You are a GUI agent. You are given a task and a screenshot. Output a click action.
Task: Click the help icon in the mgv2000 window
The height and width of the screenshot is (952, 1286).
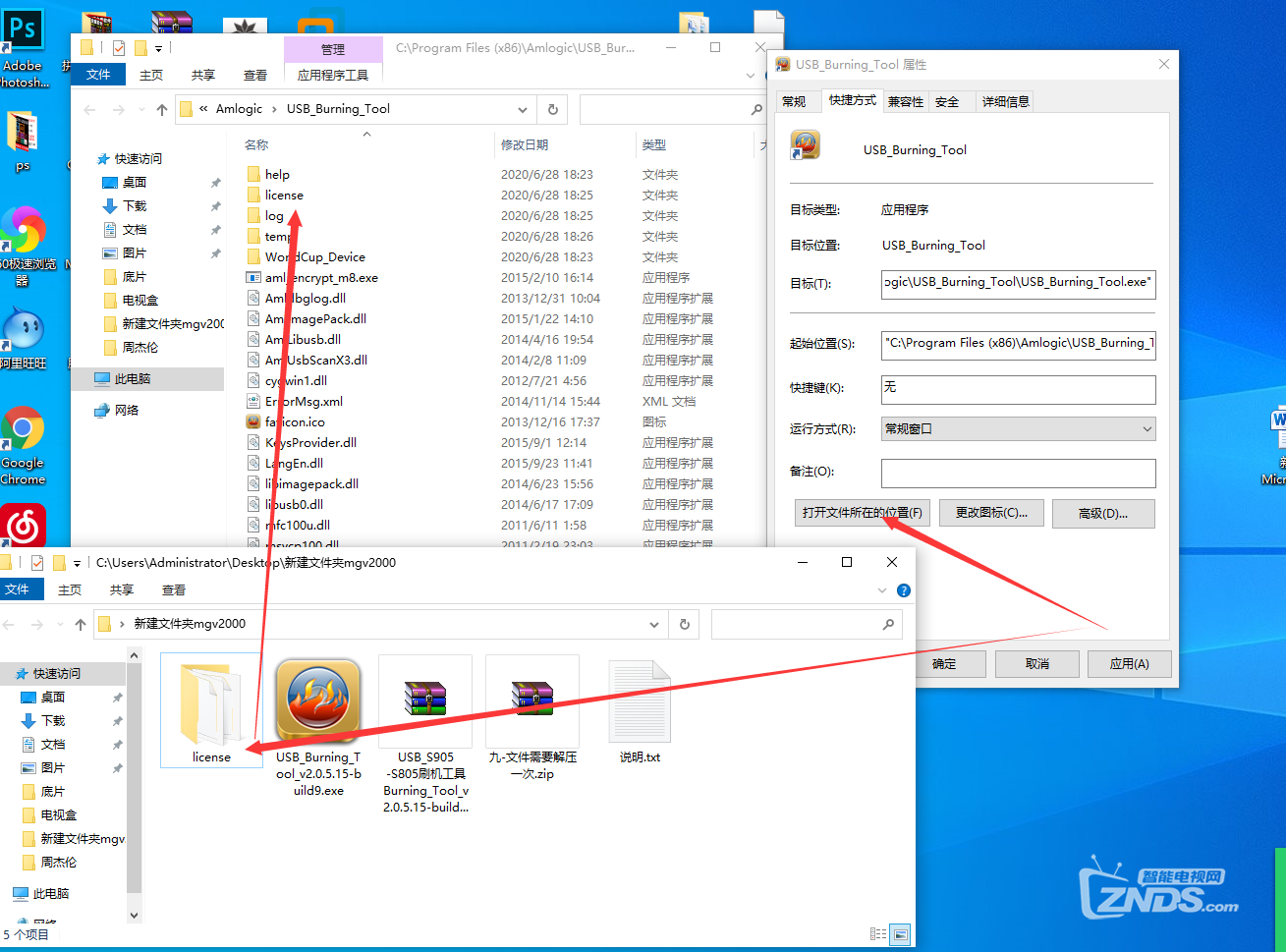904,590
